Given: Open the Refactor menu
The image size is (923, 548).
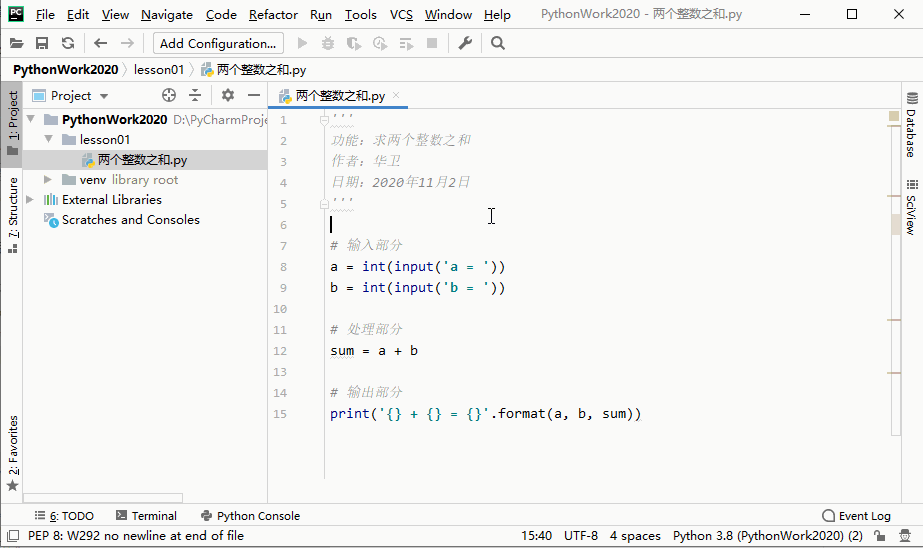Looking at the screenshot, I should (273, 15).
